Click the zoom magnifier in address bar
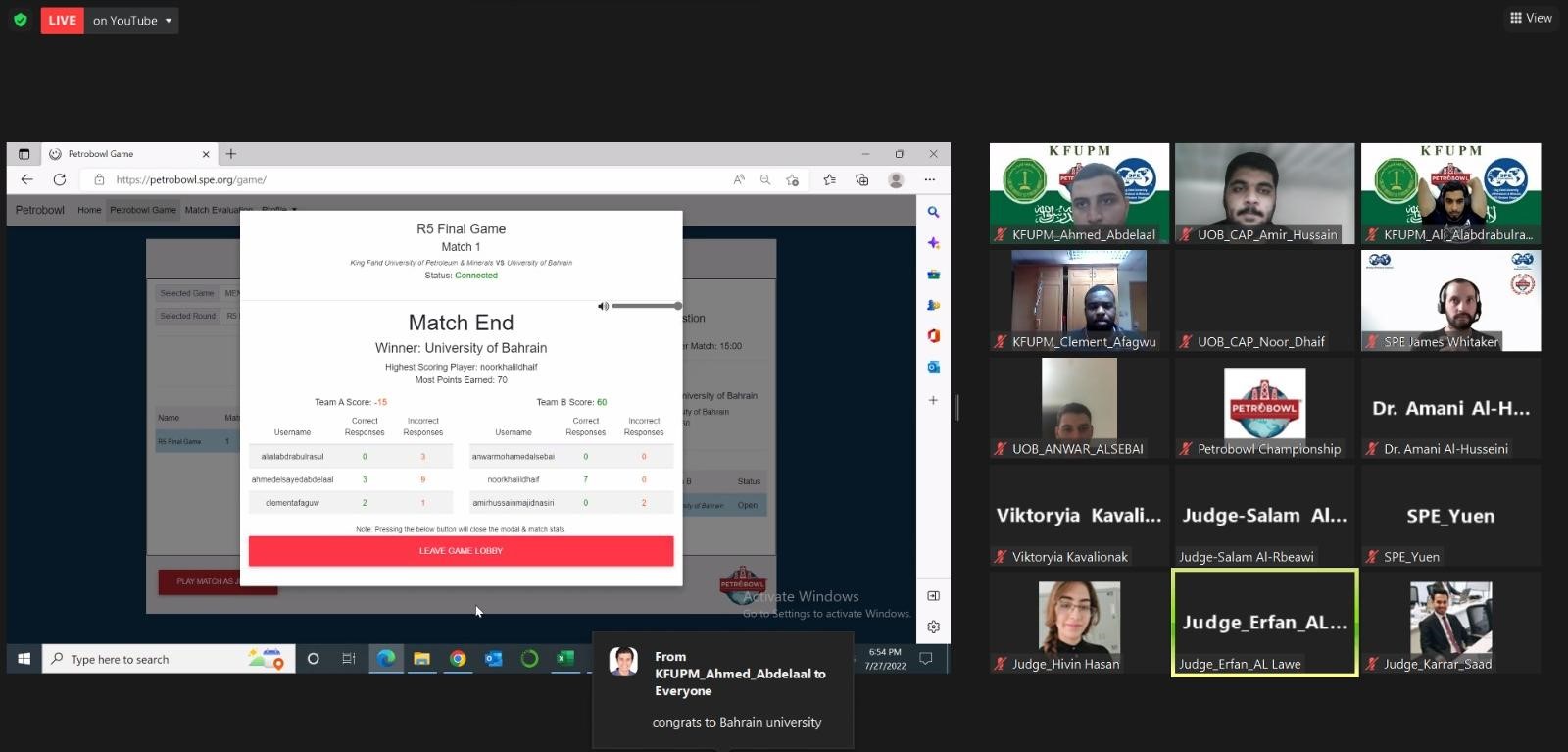This screenshot has width=1568, height=752. (765, 179)
